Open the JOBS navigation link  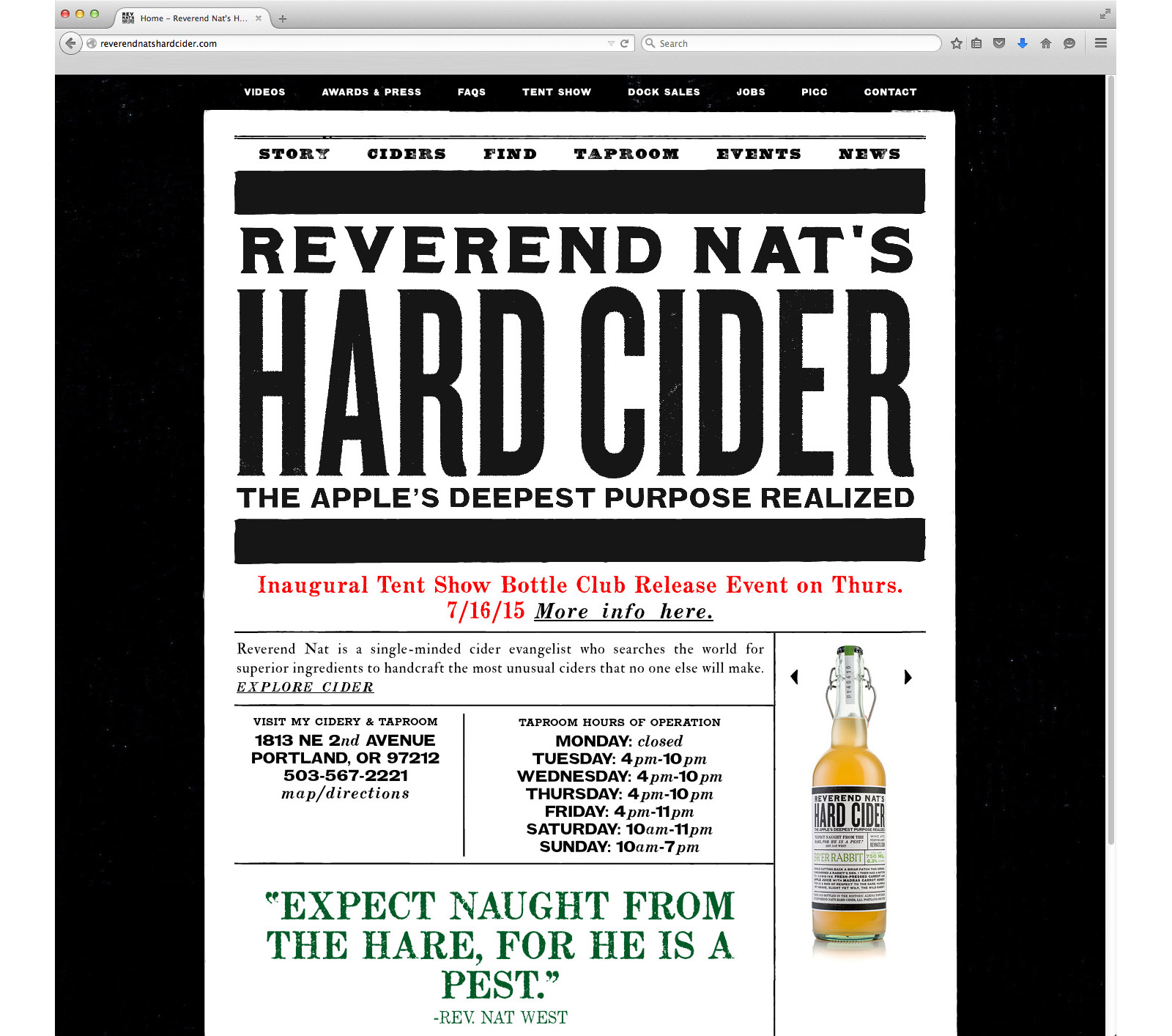pos(751,92)
